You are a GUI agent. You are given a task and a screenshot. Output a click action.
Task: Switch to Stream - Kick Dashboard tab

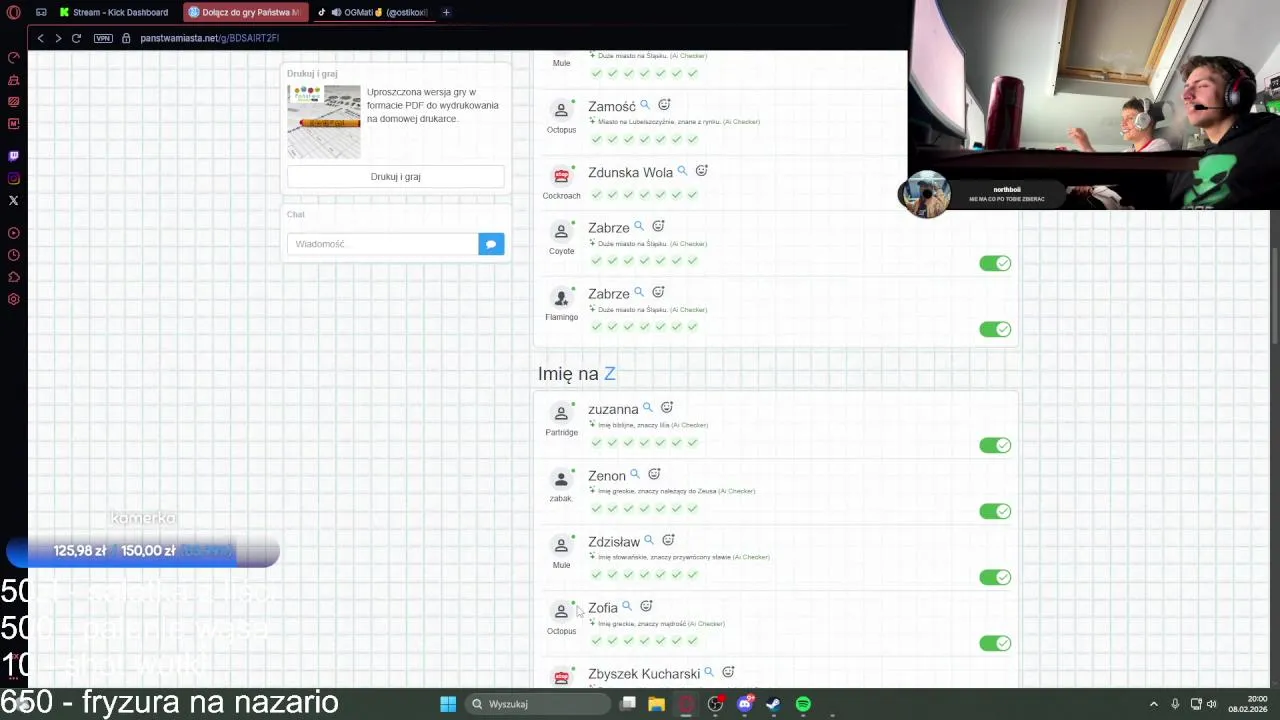click(x=114, y=12)
